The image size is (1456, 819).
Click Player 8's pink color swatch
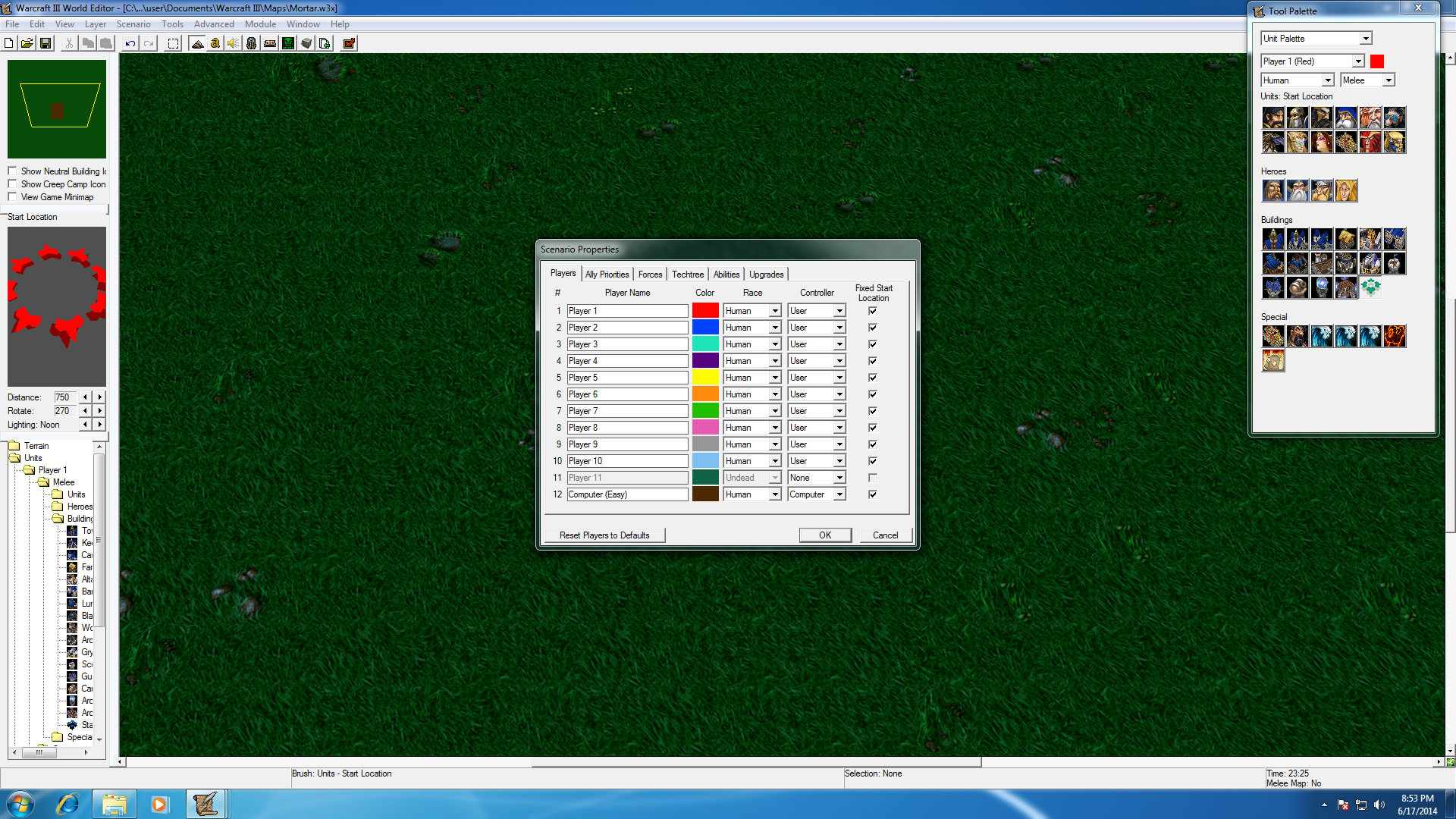coord(705,428)
